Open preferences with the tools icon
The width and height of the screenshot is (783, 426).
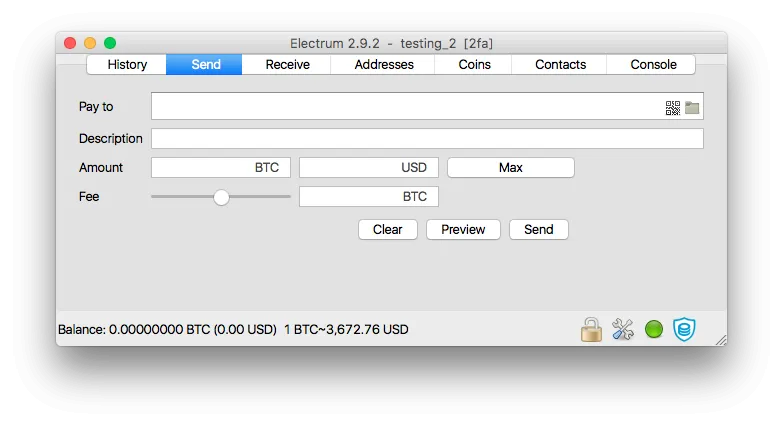point(623,330)
